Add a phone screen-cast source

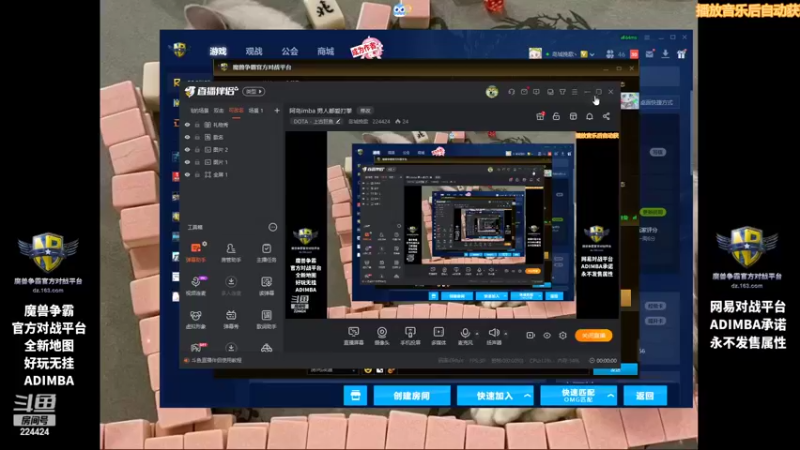410,336
